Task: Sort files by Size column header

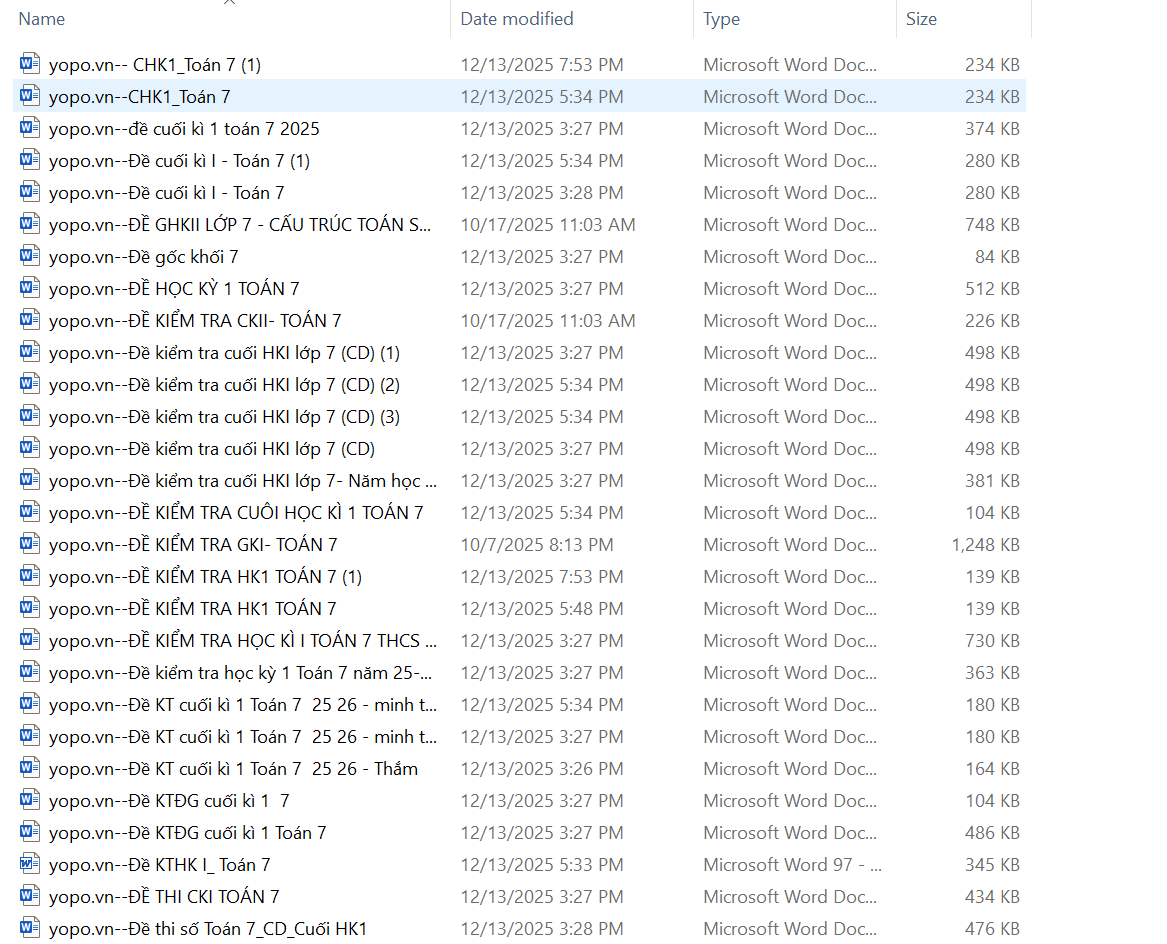Action: (921, 19)
